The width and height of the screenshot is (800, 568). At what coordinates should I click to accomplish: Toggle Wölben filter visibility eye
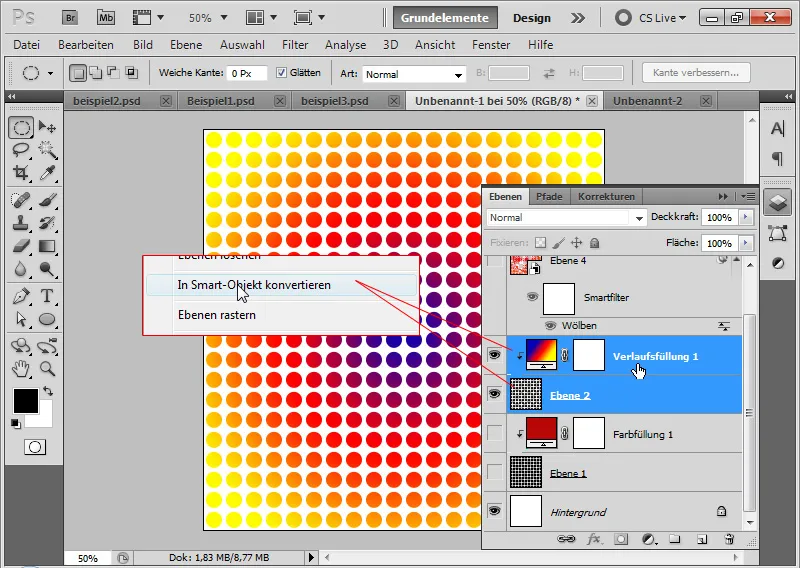(x=550, y=326)
